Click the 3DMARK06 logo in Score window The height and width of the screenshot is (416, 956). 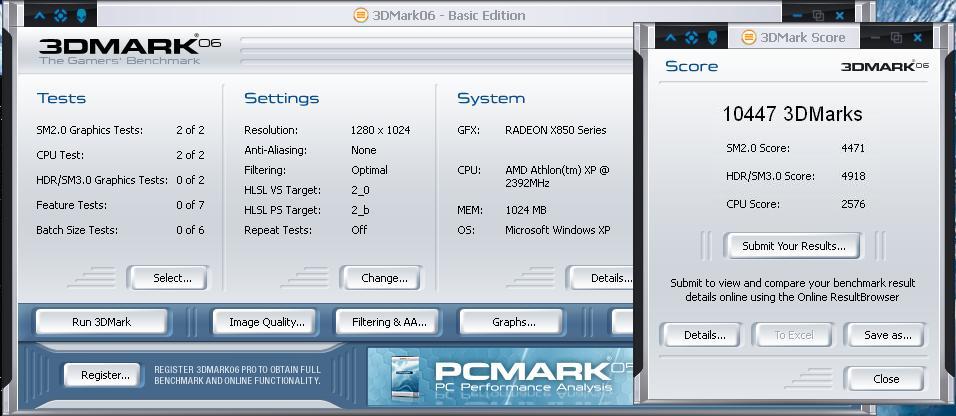pyautogui.click(x=885, y=66)
